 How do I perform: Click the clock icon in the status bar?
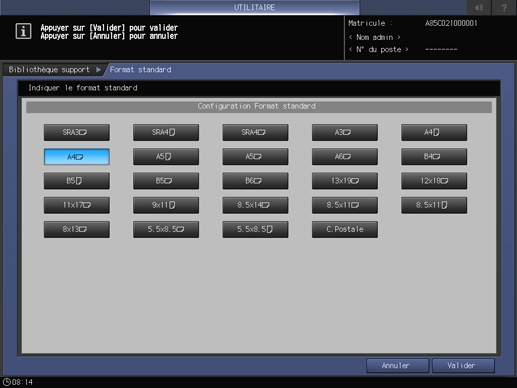7,382
